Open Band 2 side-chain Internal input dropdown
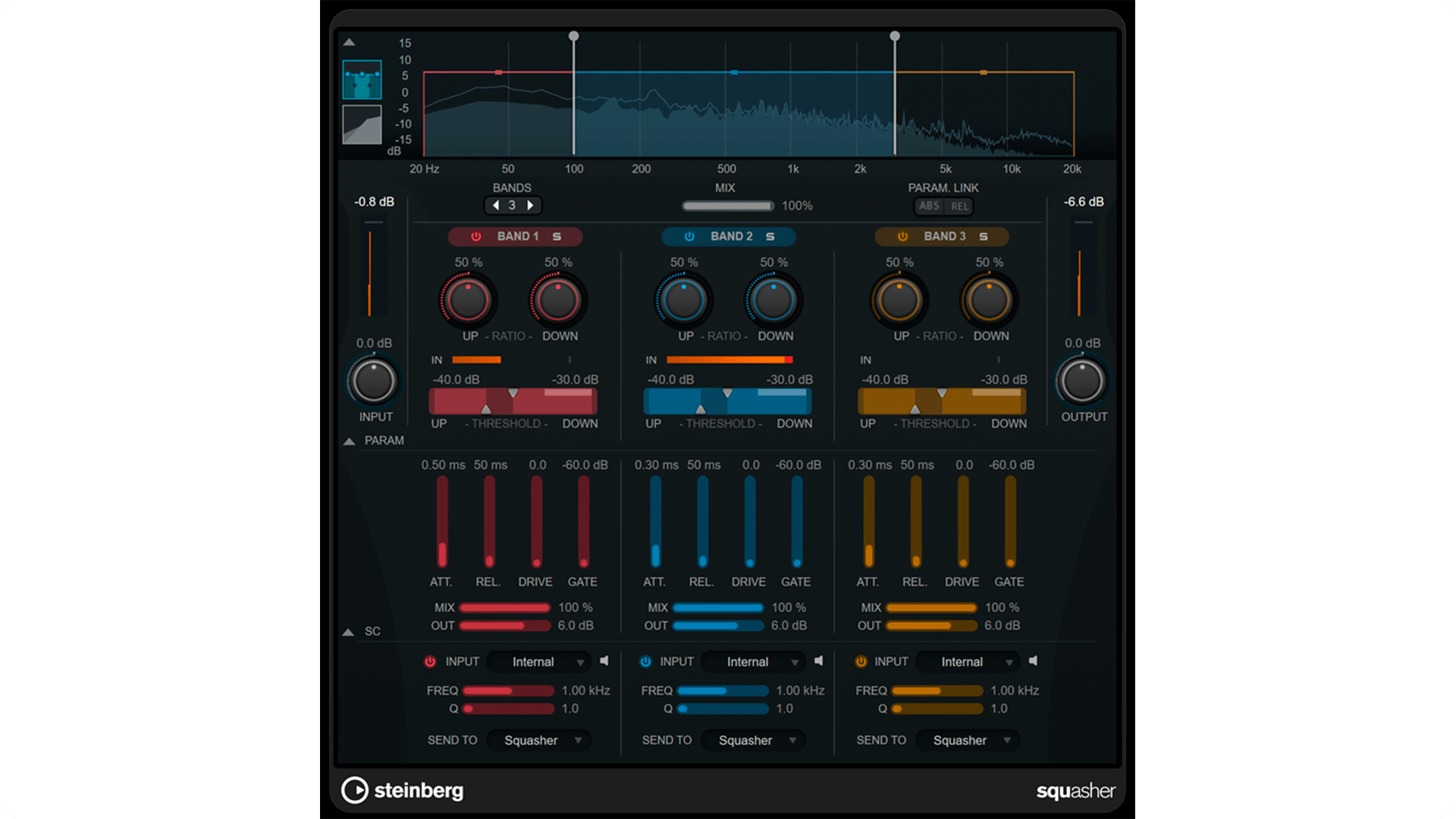Viewport: 1456px width, 819px height. coord(754,662)
